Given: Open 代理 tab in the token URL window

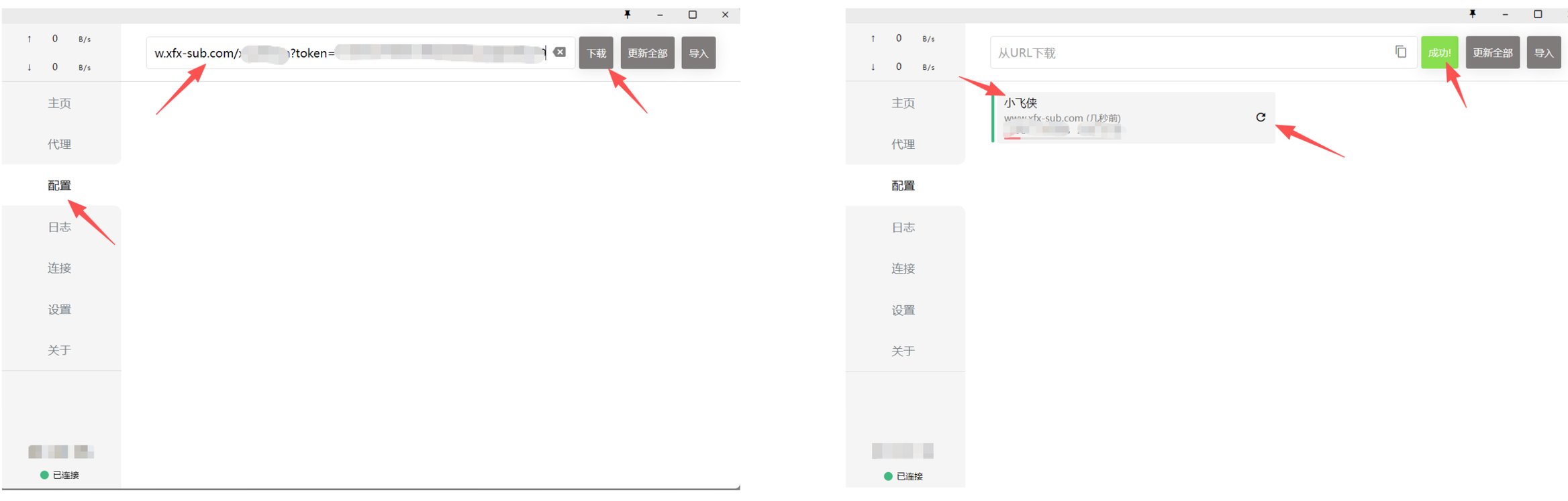Looking at the screenshot, I should [x=59, y=144].
